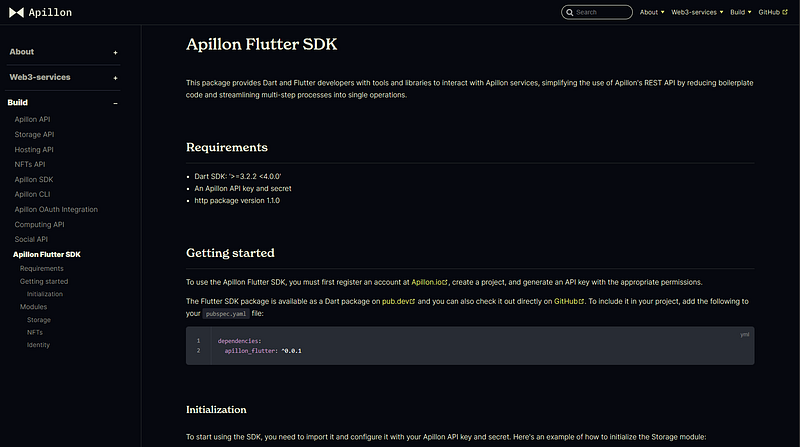Jump to Requirements in sidebar outline
Image resolution: width=800 pixels, height=447 pixels.
[x=42, y=268]
